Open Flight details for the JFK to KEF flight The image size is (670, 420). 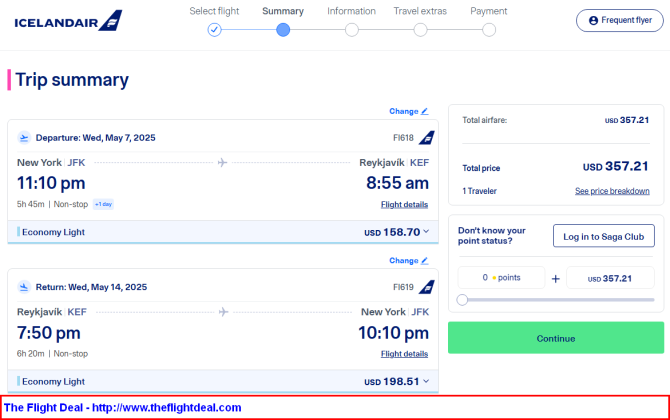(x=404, y=205)
